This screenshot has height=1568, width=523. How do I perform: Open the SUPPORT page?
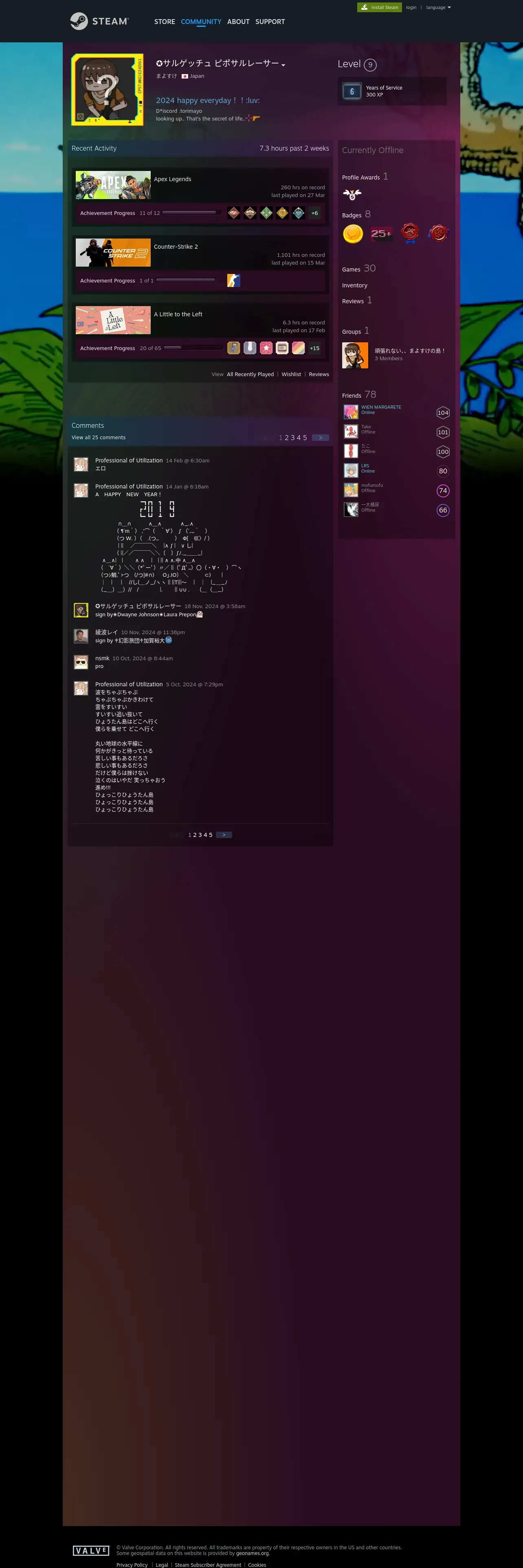click(270, 22)
